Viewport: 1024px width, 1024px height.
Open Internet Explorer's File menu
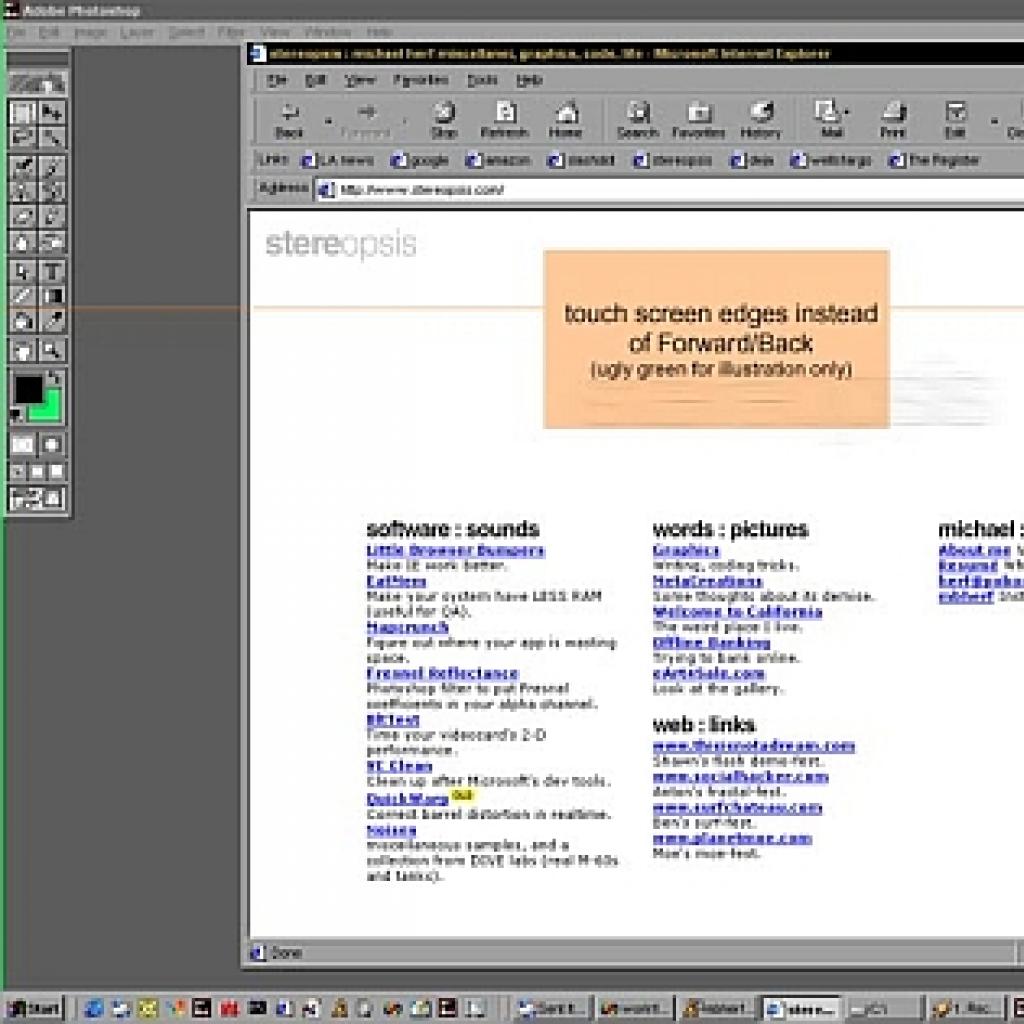click(x=277, y=80)
